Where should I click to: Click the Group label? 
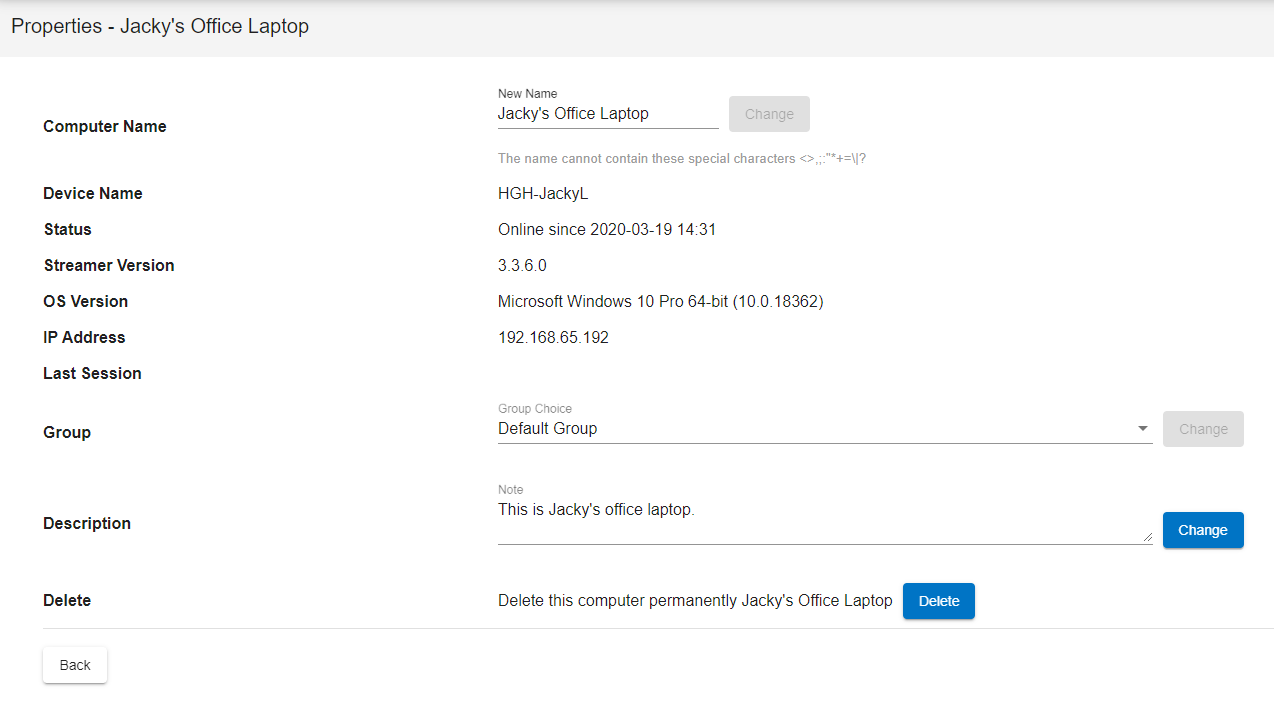(67, 432)
